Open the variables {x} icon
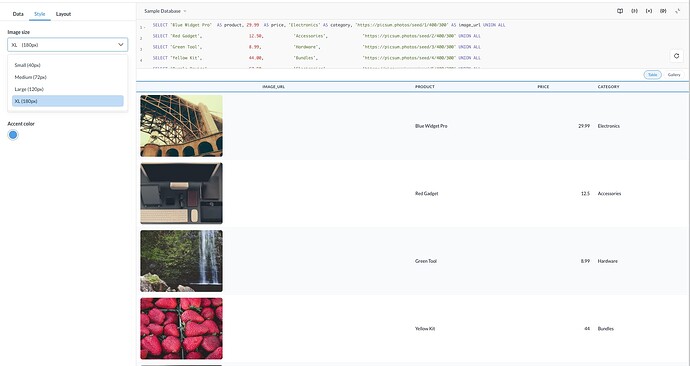The width and height of the screenshot is (690, 366). 649,11
